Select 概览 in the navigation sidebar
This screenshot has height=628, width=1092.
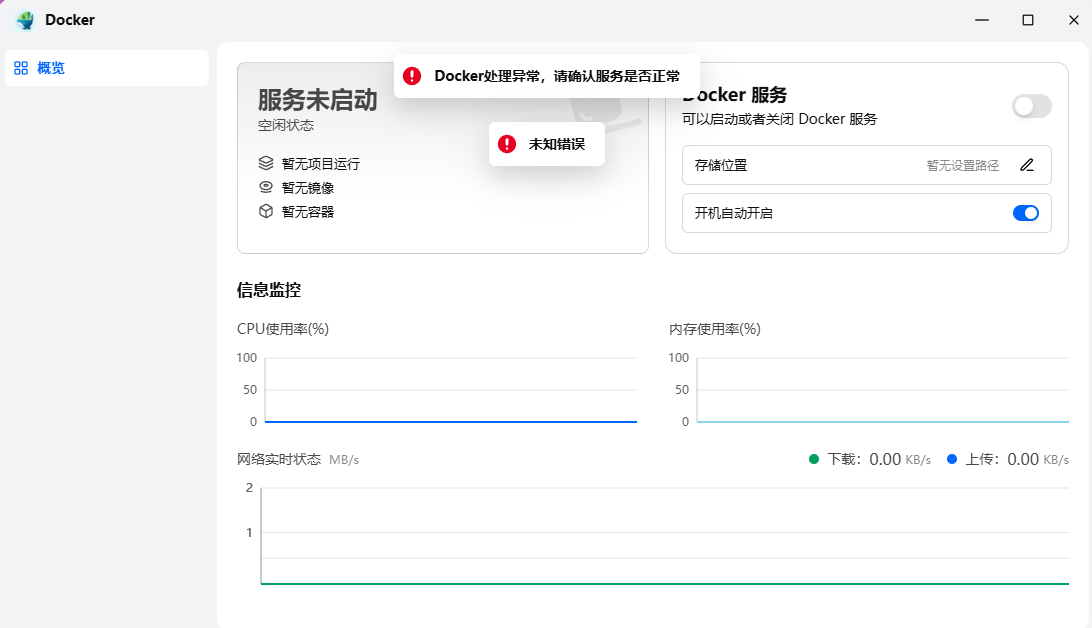(x=49, y=67)
